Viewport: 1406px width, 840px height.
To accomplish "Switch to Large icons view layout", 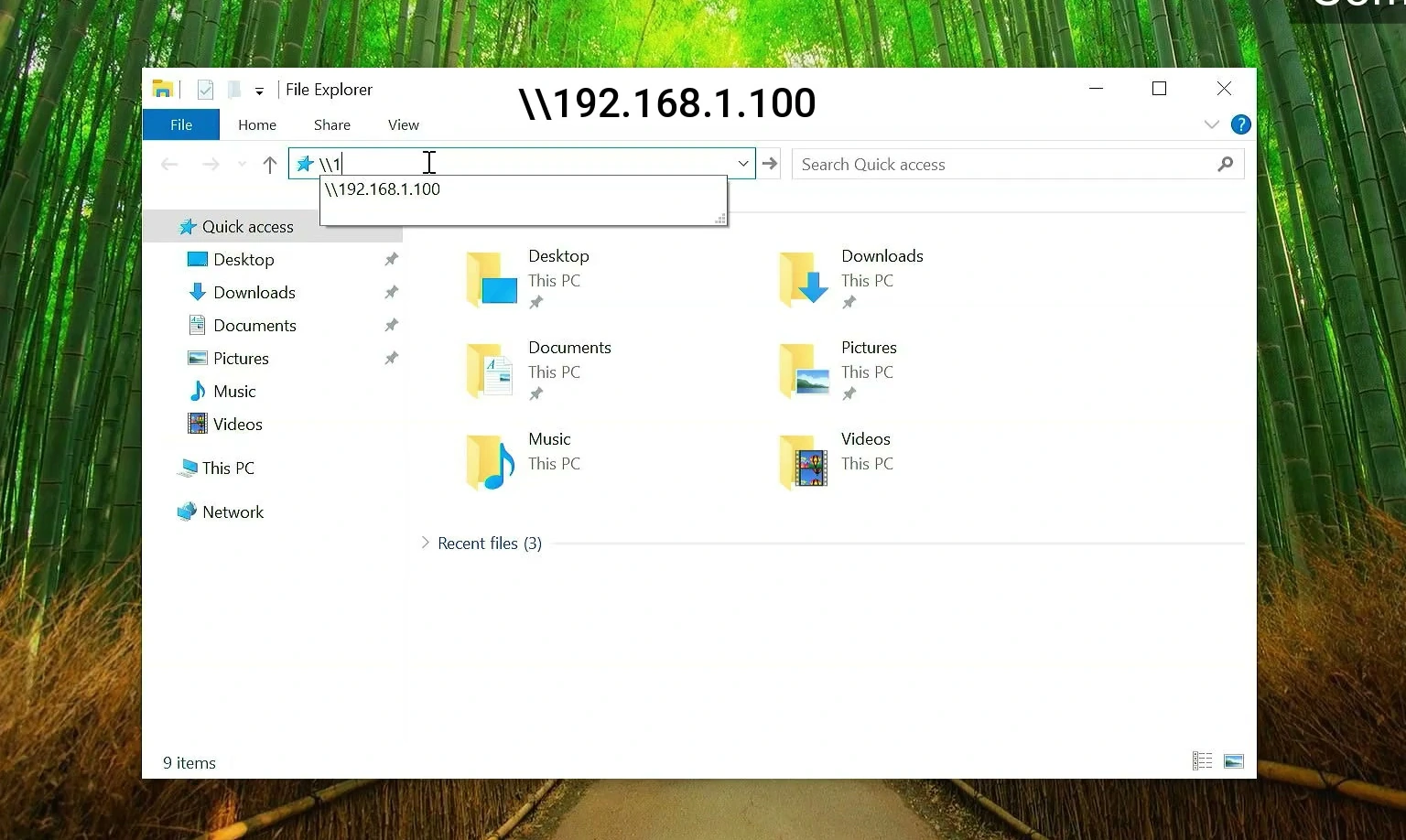I will point(1234,761).
